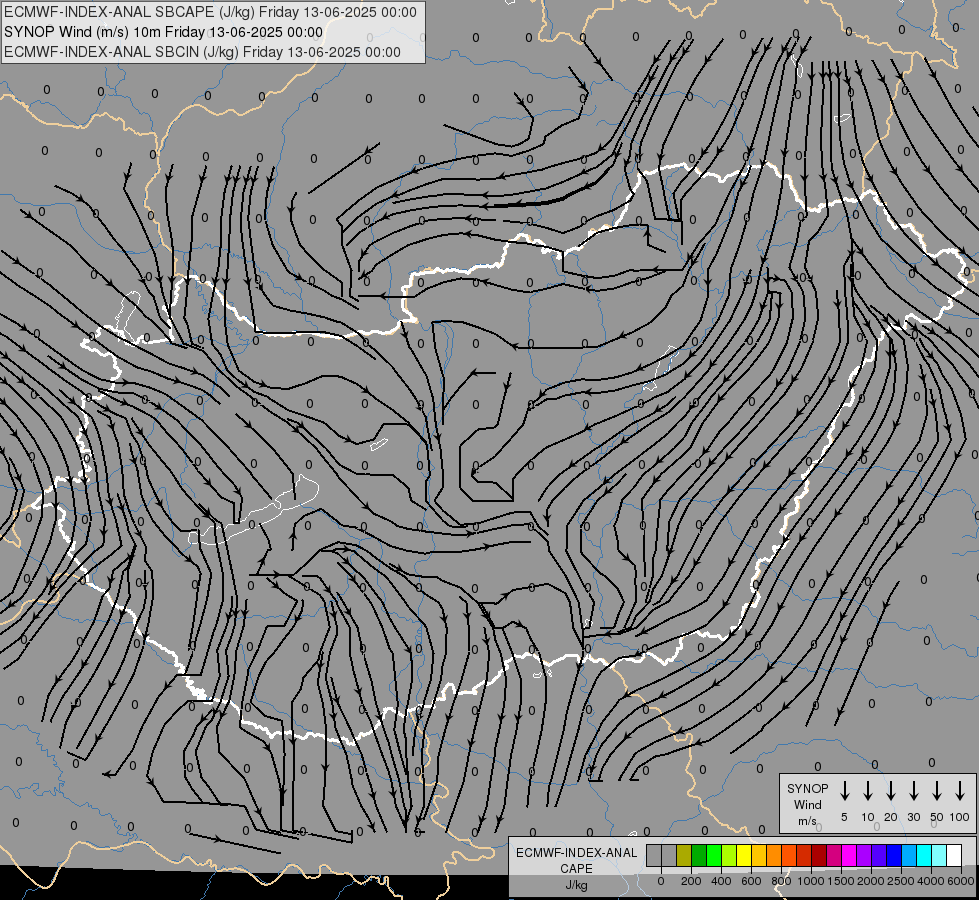Click the wind arrow above 10 m/s
The image size is (979, 900).
[x=868, y=791]
